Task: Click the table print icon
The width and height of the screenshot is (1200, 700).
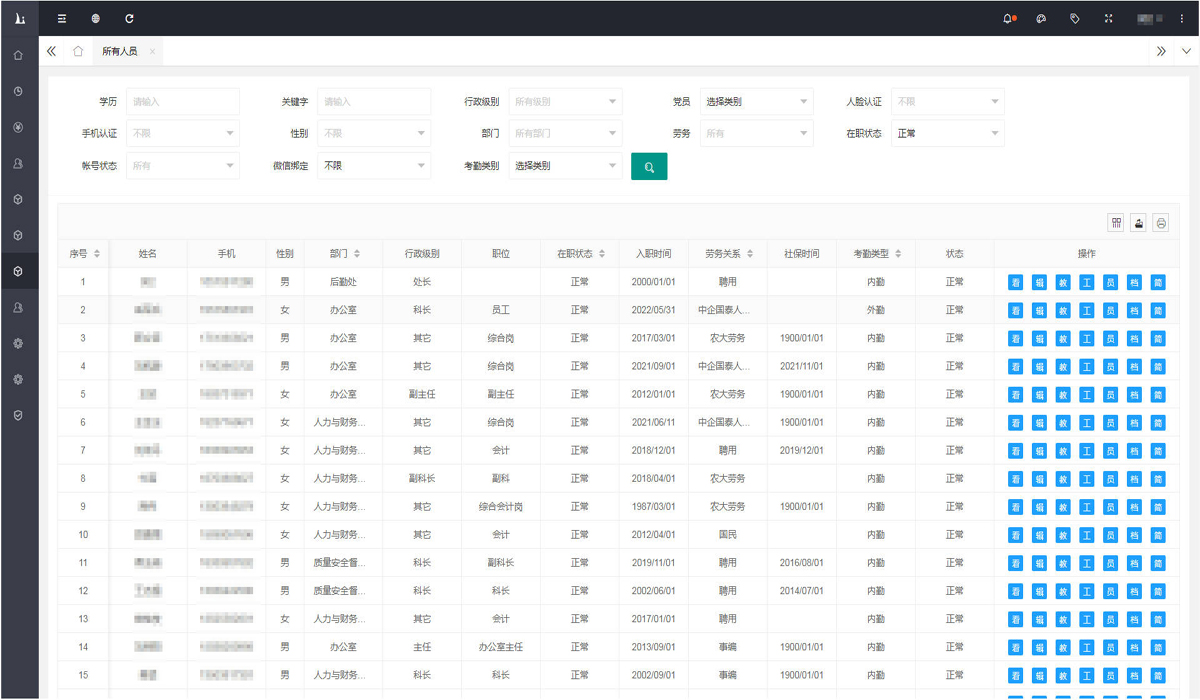Action: click(x=1161, y=223)
